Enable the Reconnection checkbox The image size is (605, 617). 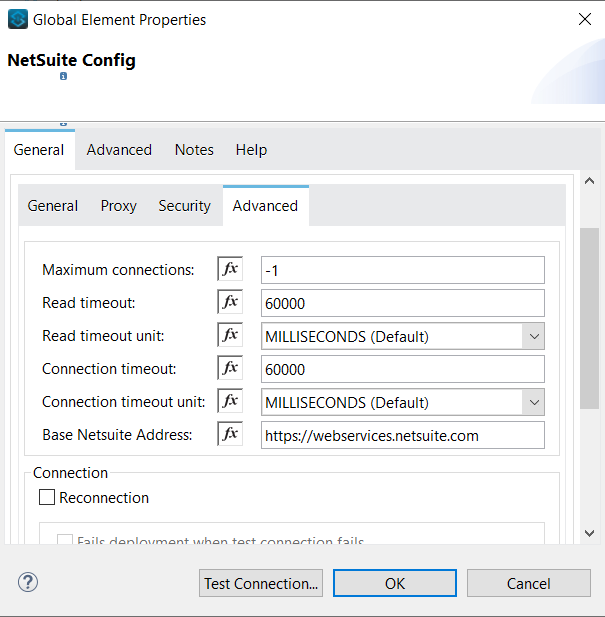(47, 497)
